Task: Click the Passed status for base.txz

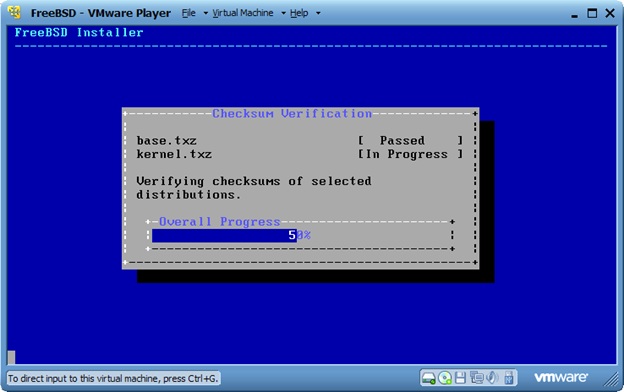Action: pyautogui.click(x=402, y=140)
